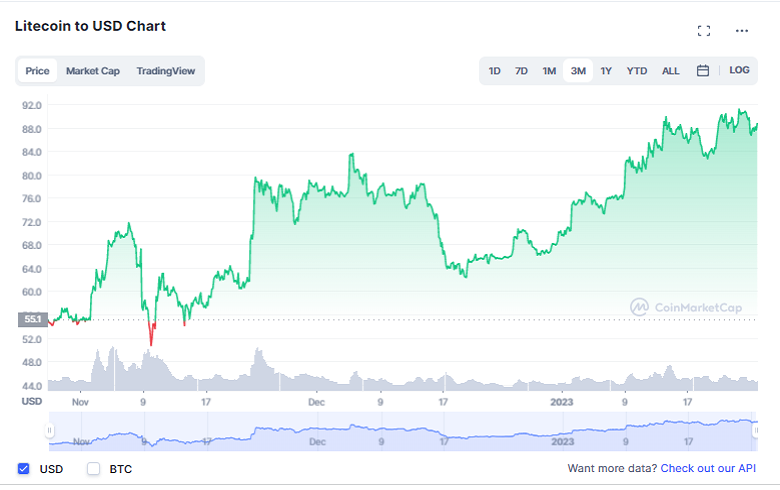
Task: Click the 92.0 axis value
Action: click(x=32, y=105)
